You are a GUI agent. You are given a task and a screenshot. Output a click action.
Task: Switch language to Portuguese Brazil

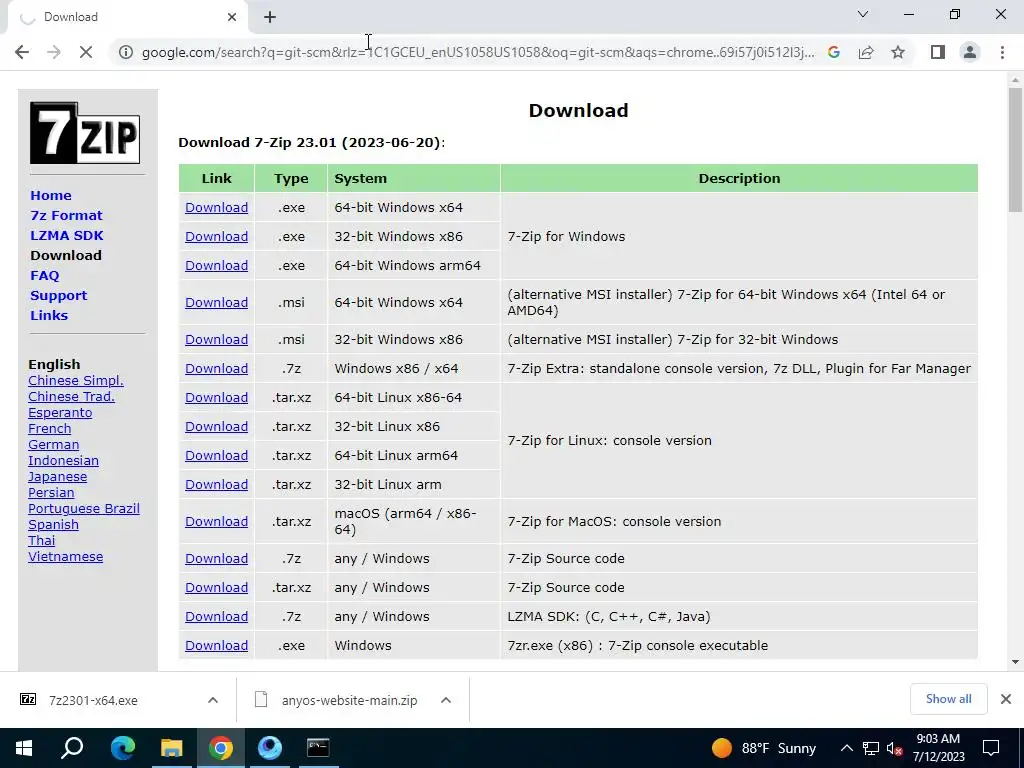pos(84,509)
